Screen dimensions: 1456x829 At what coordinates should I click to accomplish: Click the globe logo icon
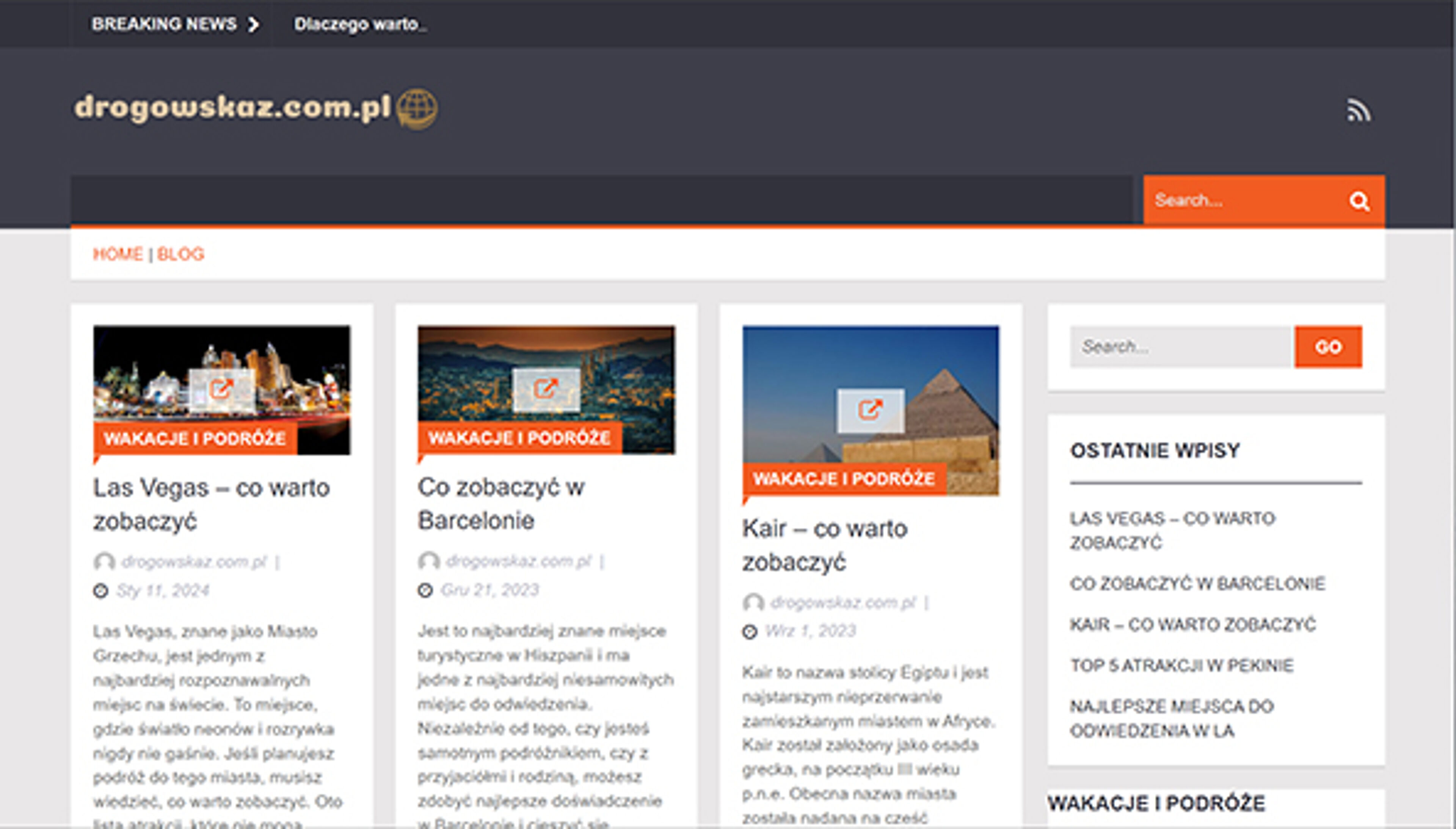(x=417, y=108)
